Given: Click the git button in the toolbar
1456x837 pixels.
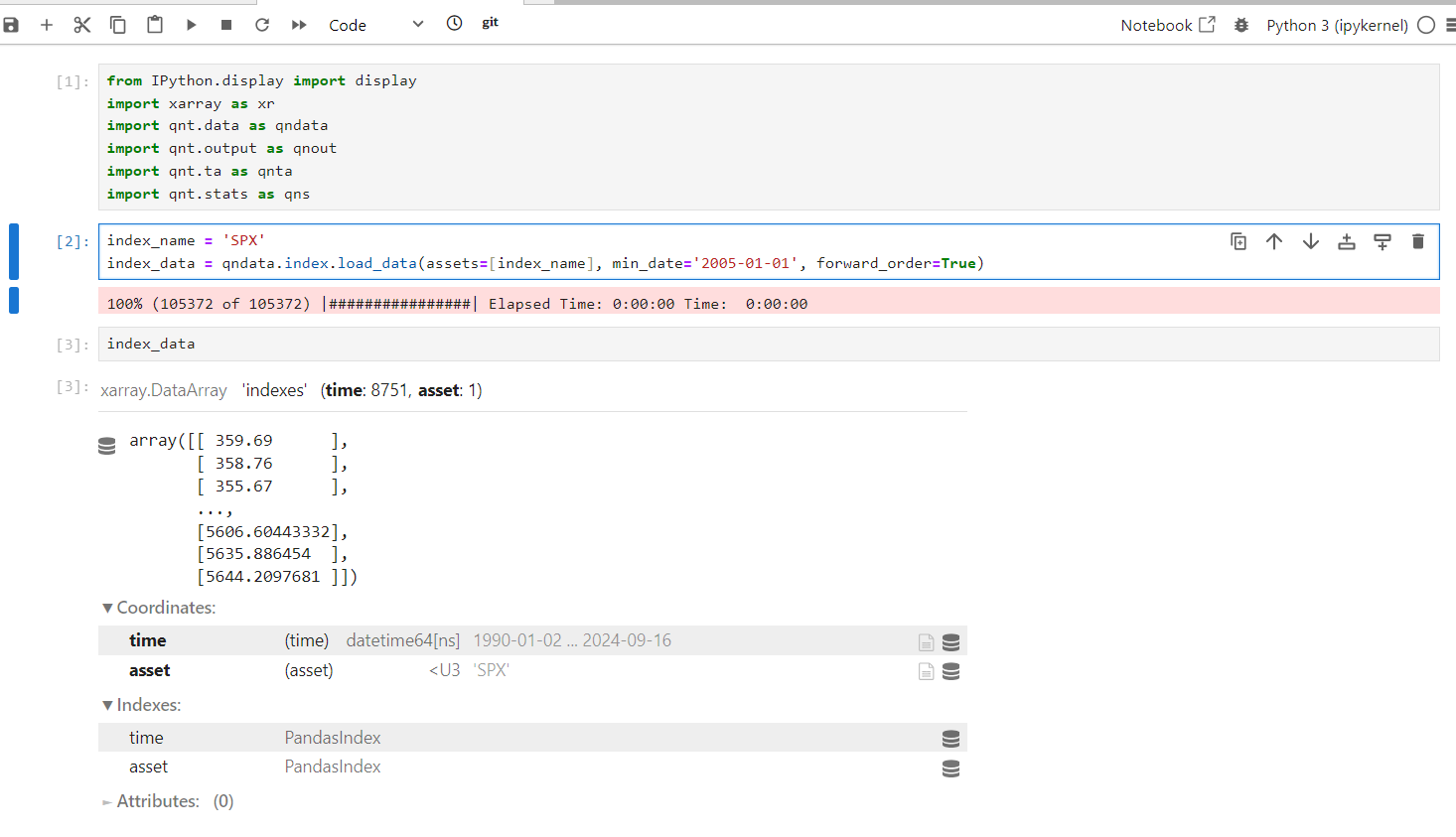Looking at the screenshot, I should tap(491, 23).
